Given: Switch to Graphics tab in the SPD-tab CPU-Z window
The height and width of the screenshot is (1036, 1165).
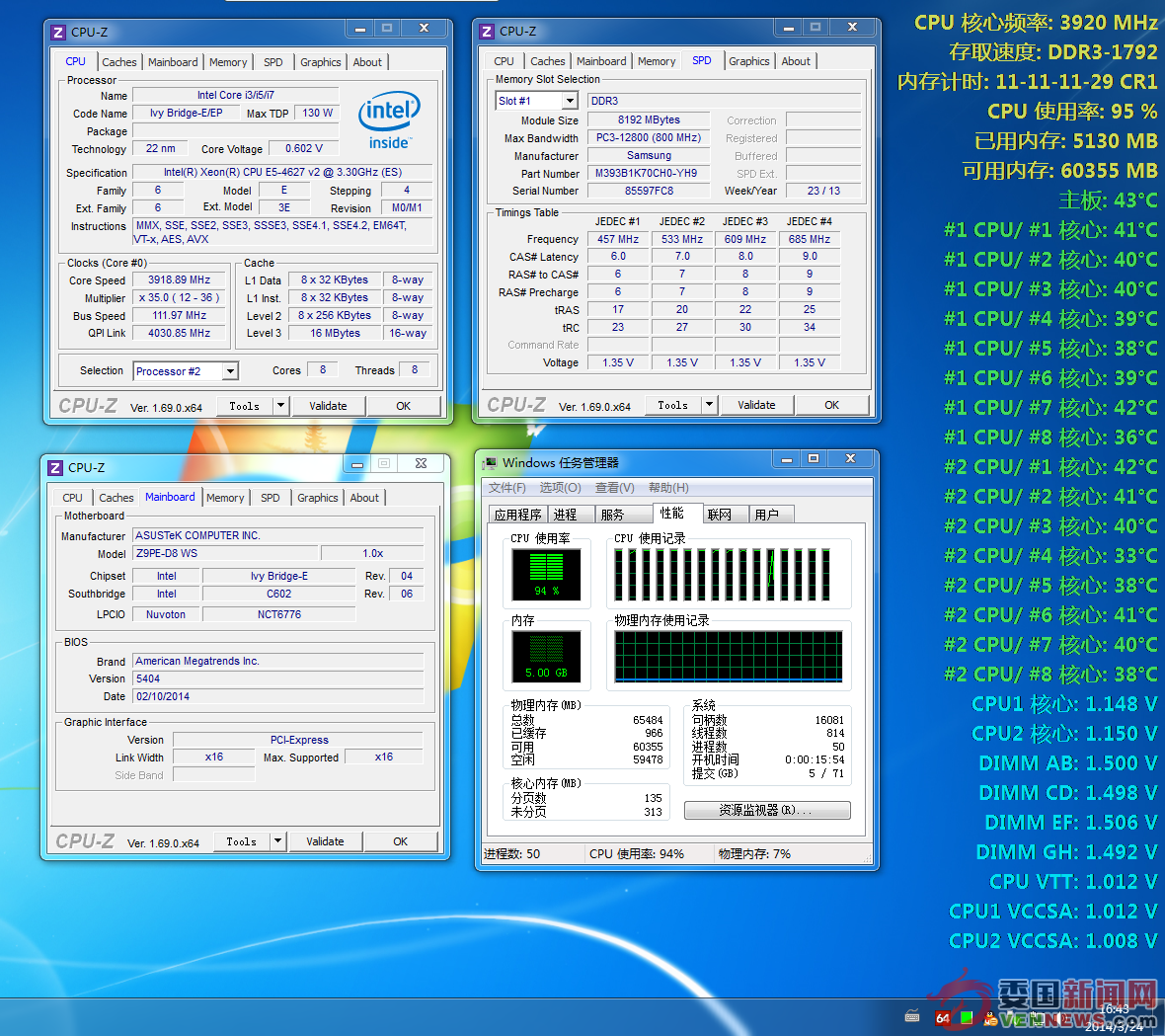Looking at the screenshot, I should [749, 61].
